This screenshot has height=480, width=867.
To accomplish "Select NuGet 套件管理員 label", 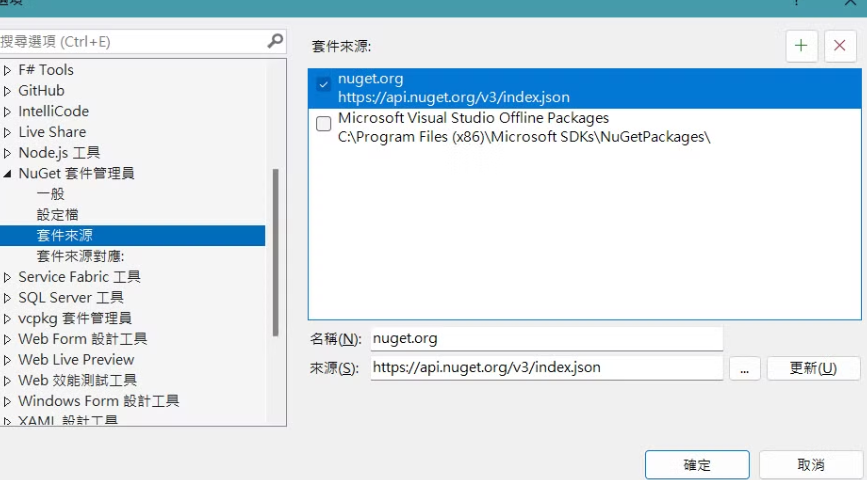I will tap(76, 174).
